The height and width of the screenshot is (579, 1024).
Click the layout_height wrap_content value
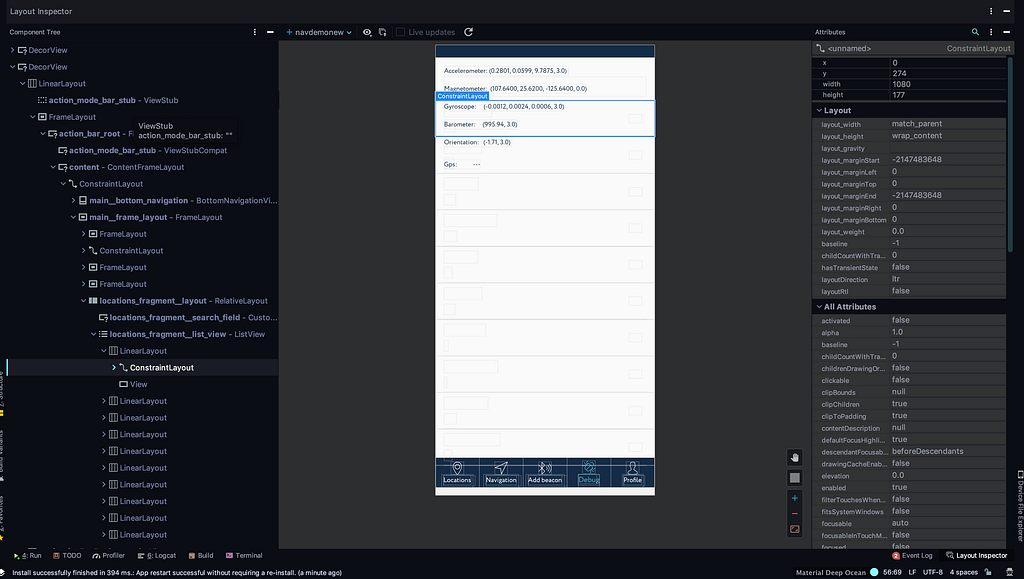916,136
